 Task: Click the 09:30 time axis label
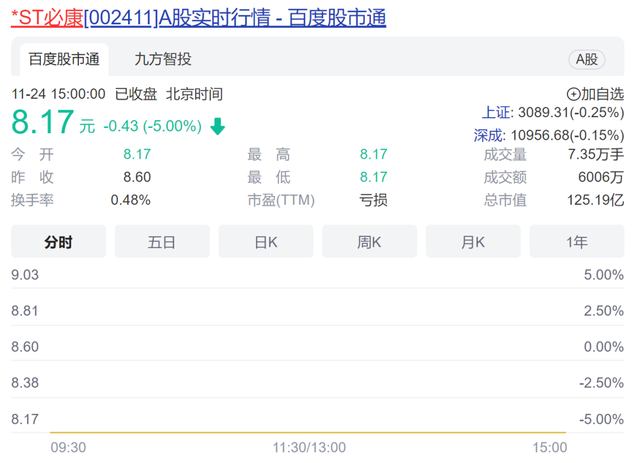coord(68,447)
